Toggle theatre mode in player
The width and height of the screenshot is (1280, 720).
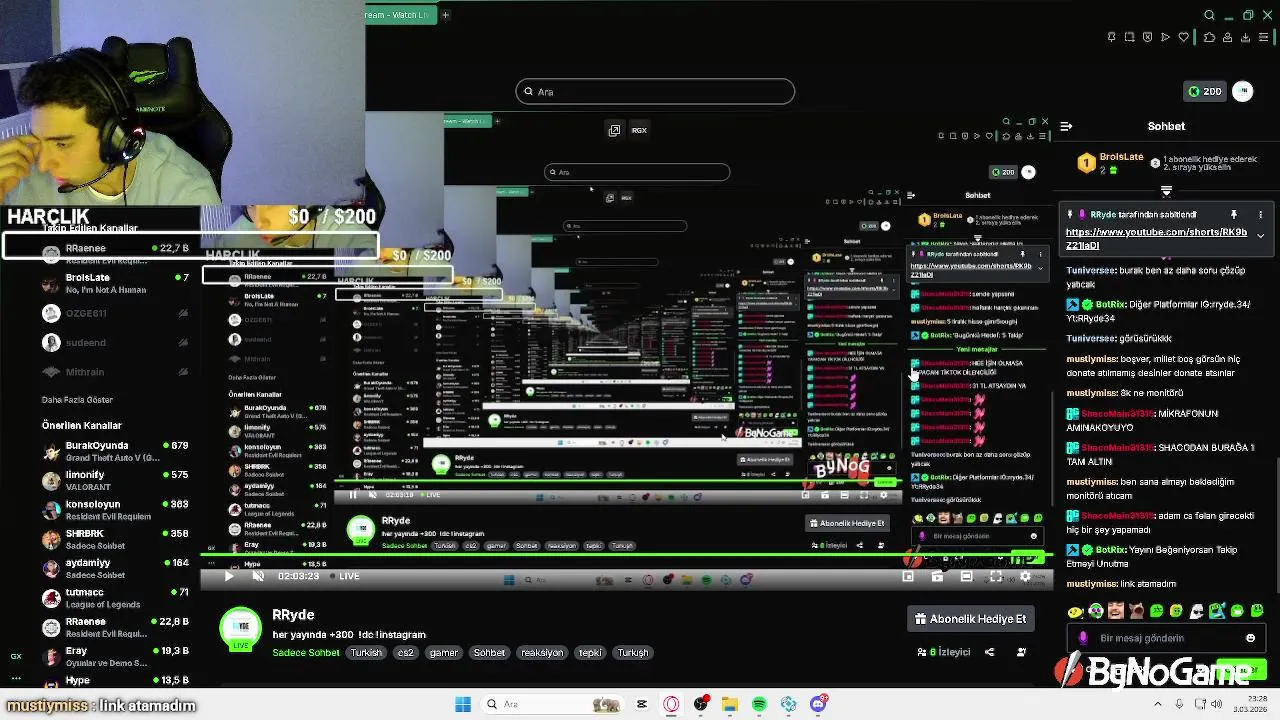966,577
